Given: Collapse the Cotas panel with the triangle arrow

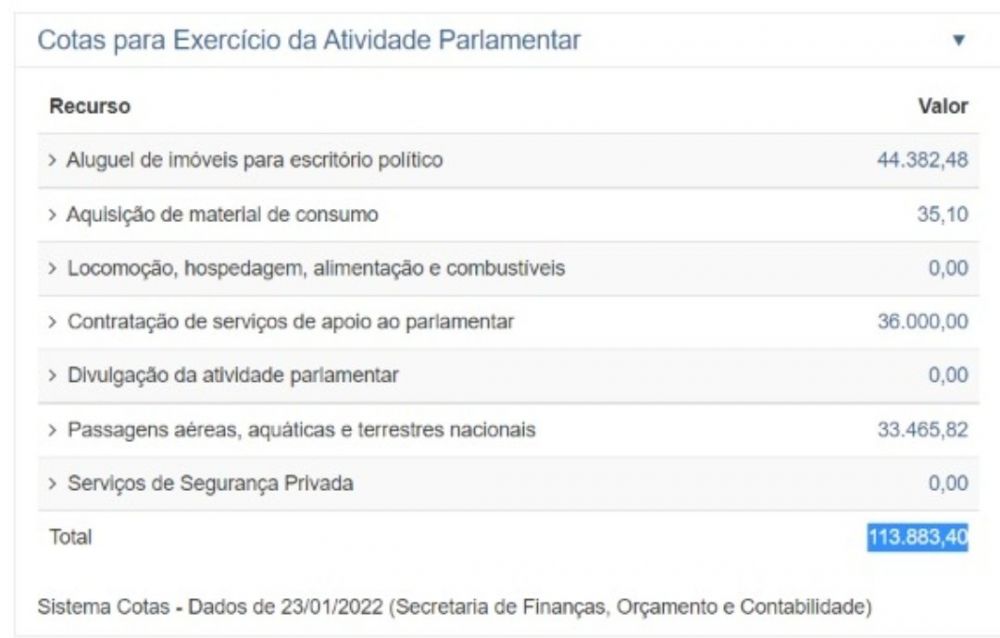Looking at the screenshot, I should (959, 42).
